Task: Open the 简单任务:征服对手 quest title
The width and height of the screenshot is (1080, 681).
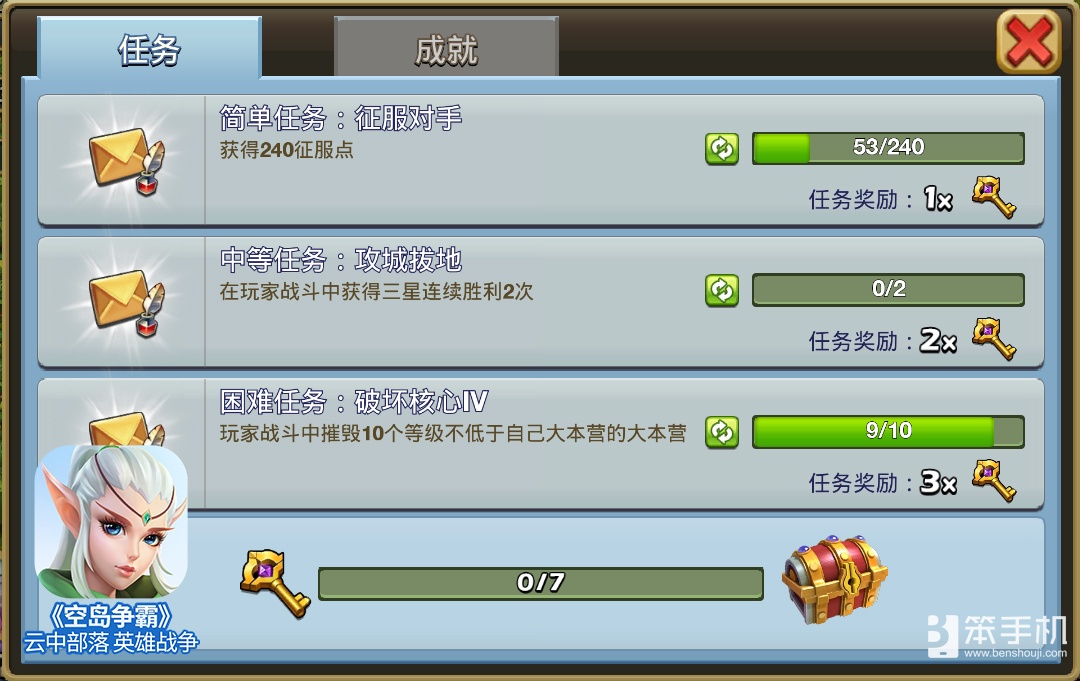Action: [x=341, y=118]
